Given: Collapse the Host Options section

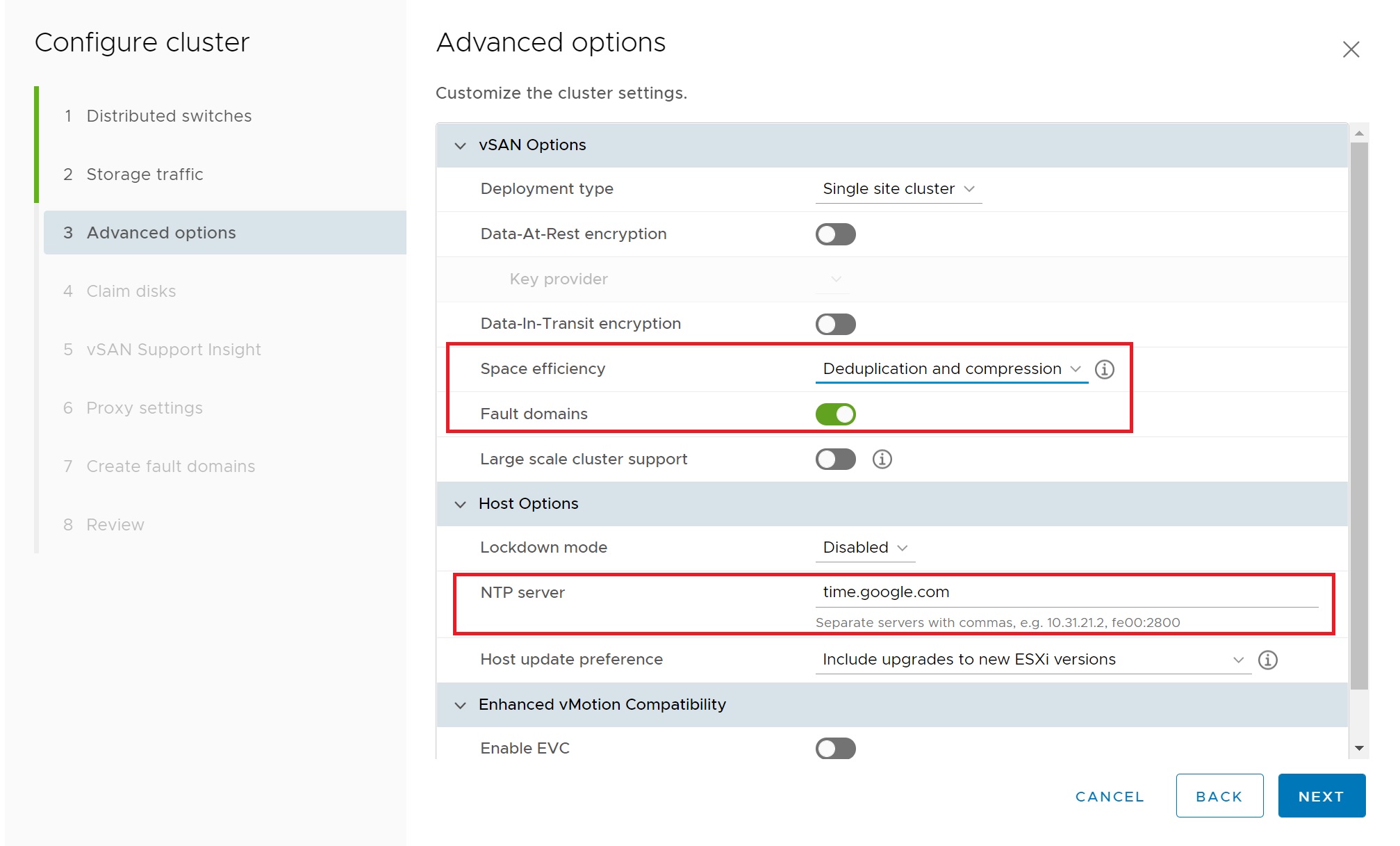Looking at the screenshot, I should point(460,504).
